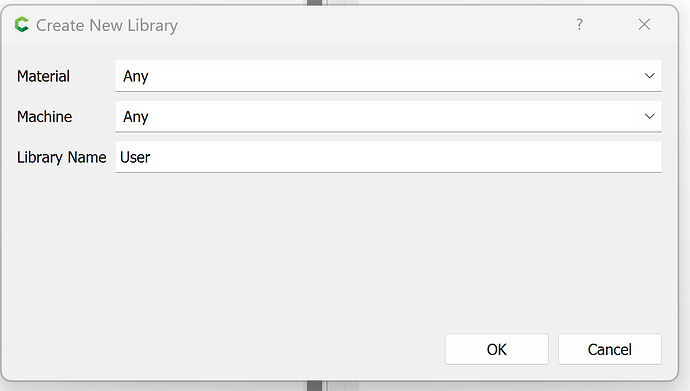Place cursor after the User text

point(151,157)
